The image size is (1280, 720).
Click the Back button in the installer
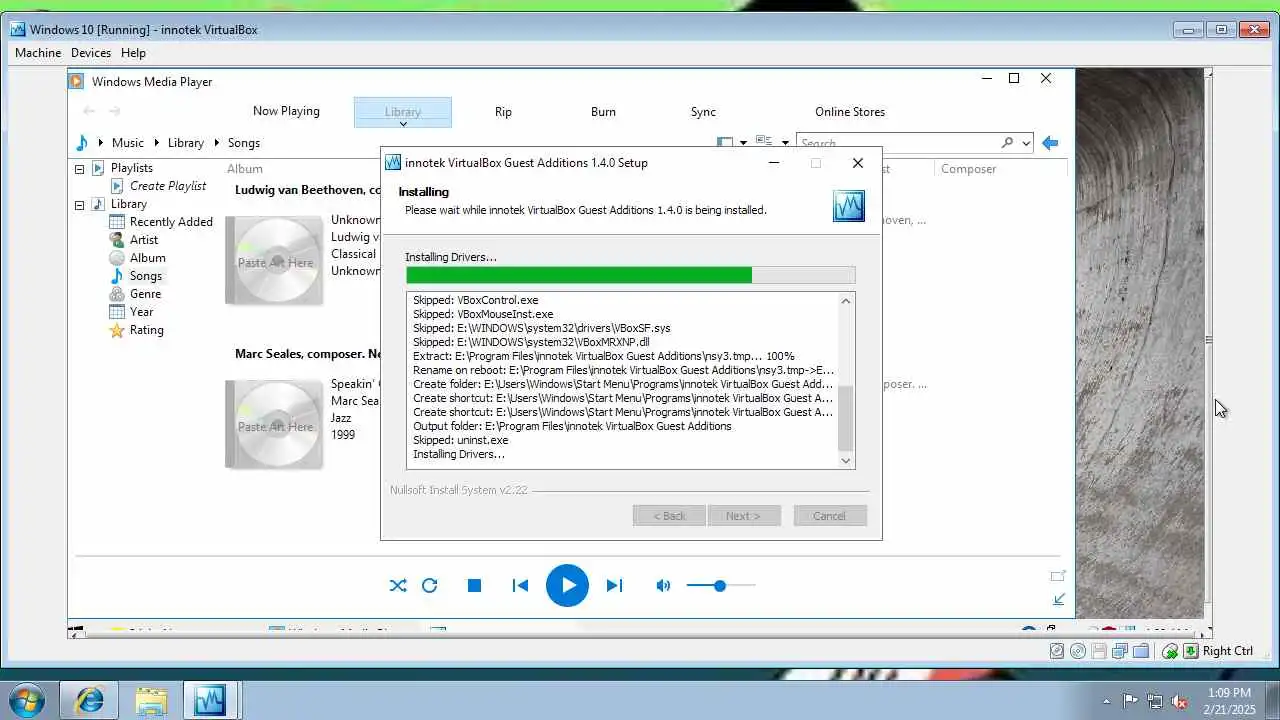pos(669,516)
